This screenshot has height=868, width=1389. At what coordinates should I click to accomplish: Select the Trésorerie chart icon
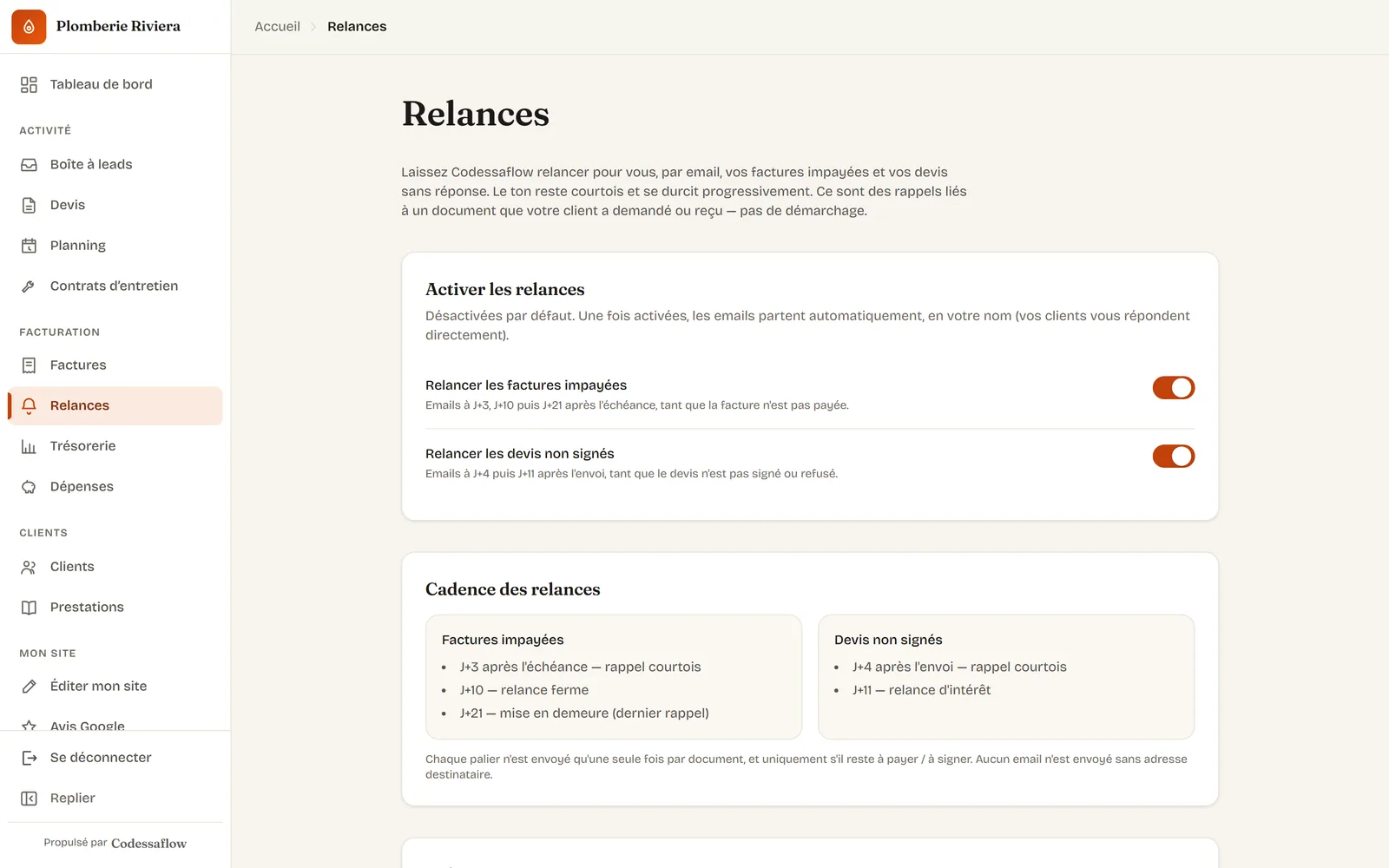point(29,446)
